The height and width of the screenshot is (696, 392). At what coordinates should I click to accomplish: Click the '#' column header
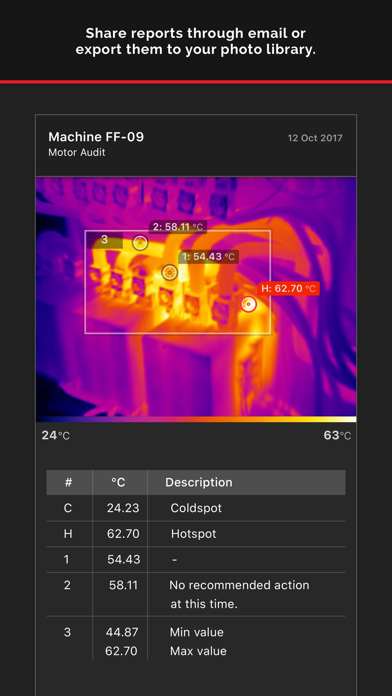pos(68,482)
